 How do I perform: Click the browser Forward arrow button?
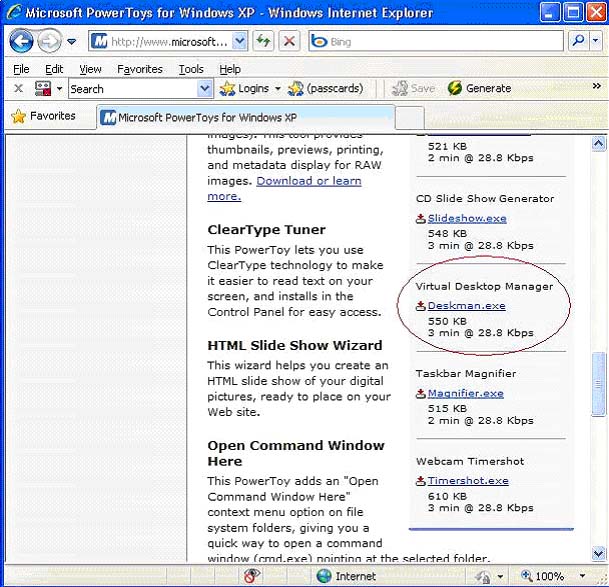click(x=49, y=41)
